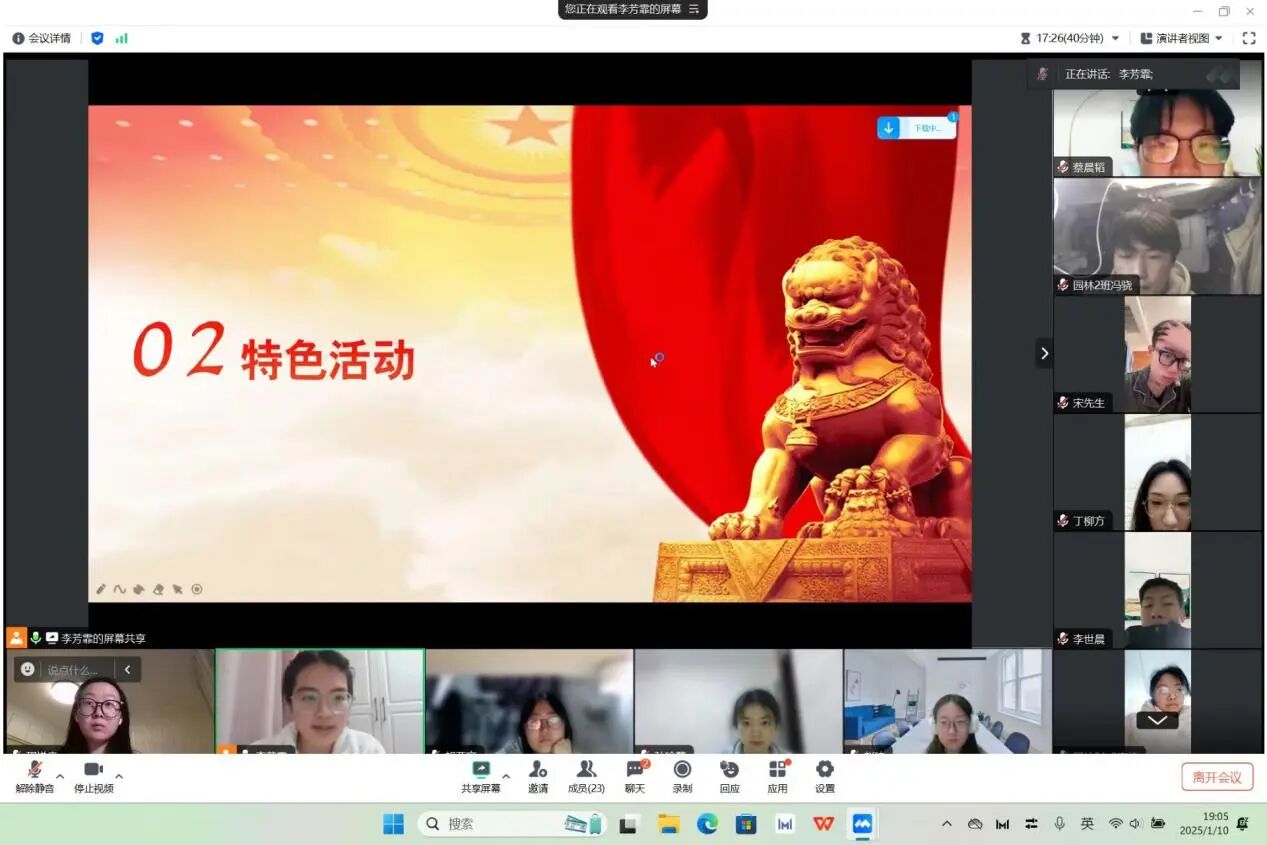Screen dimensions: 1267x845
Task: Click the blue download button on slide
Action: tap(888, 128)
